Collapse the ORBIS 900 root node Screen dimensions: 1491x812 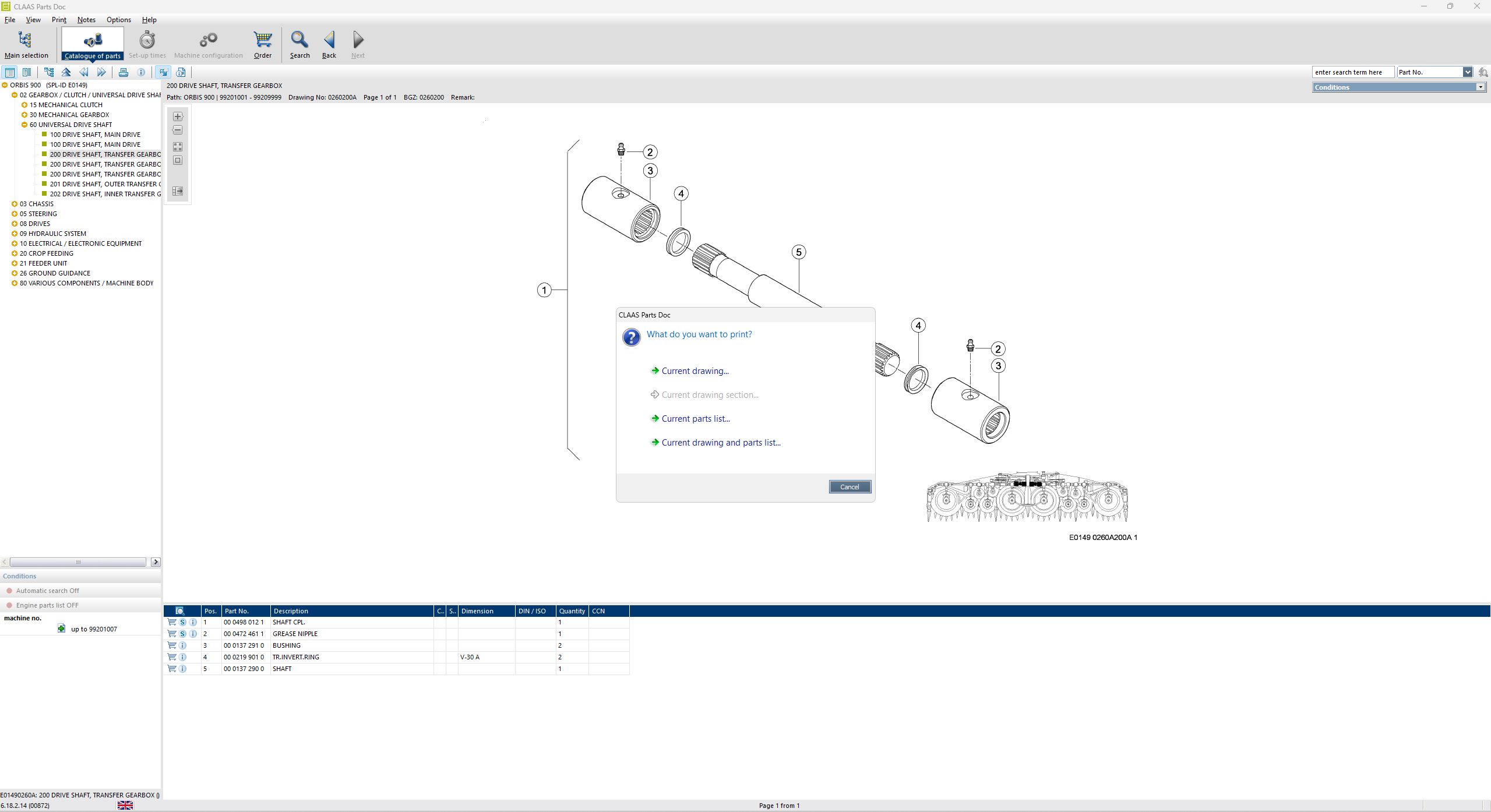point(5,85)
